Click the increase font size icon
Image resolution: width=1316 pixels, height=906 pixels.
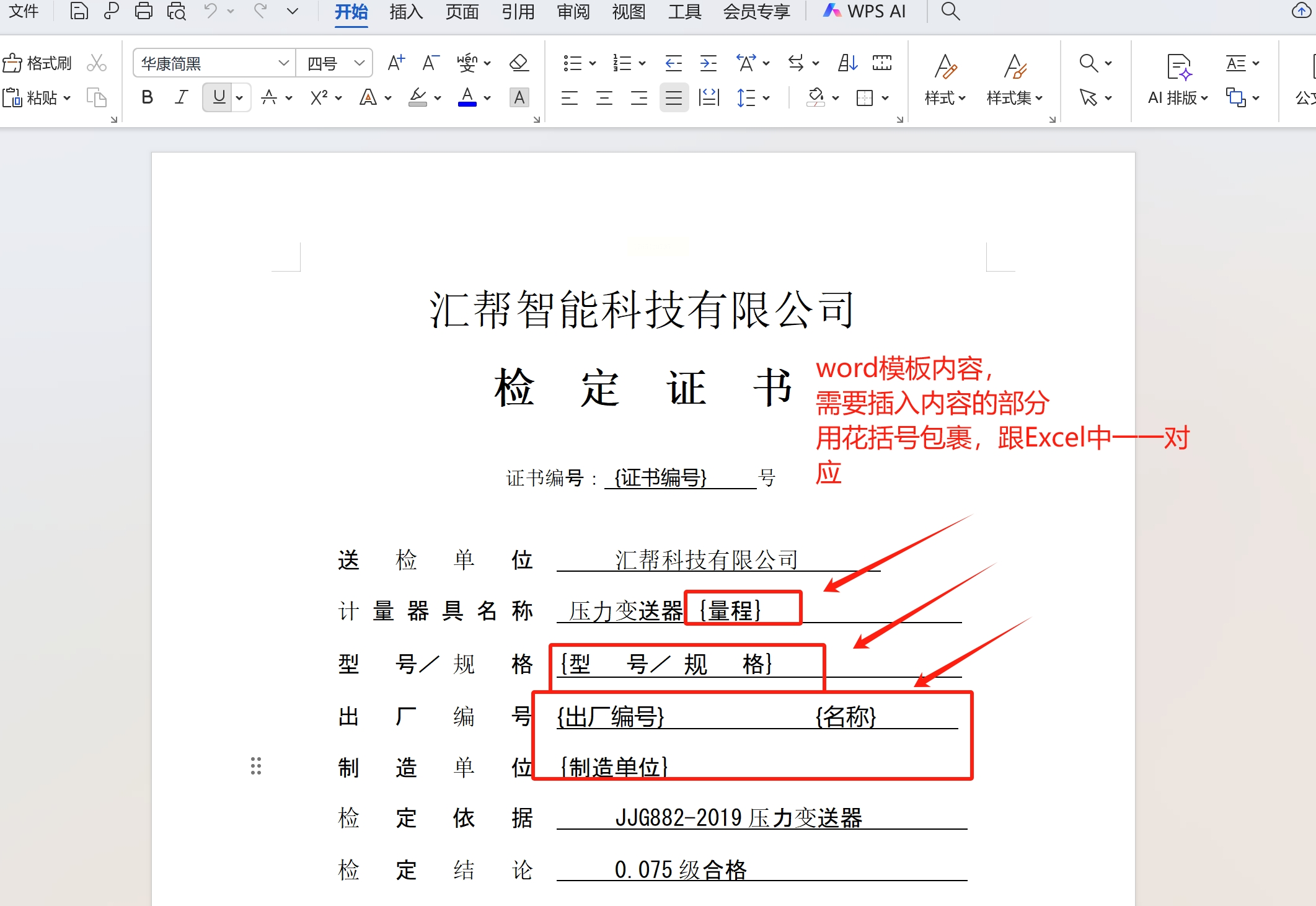[395, 63]
